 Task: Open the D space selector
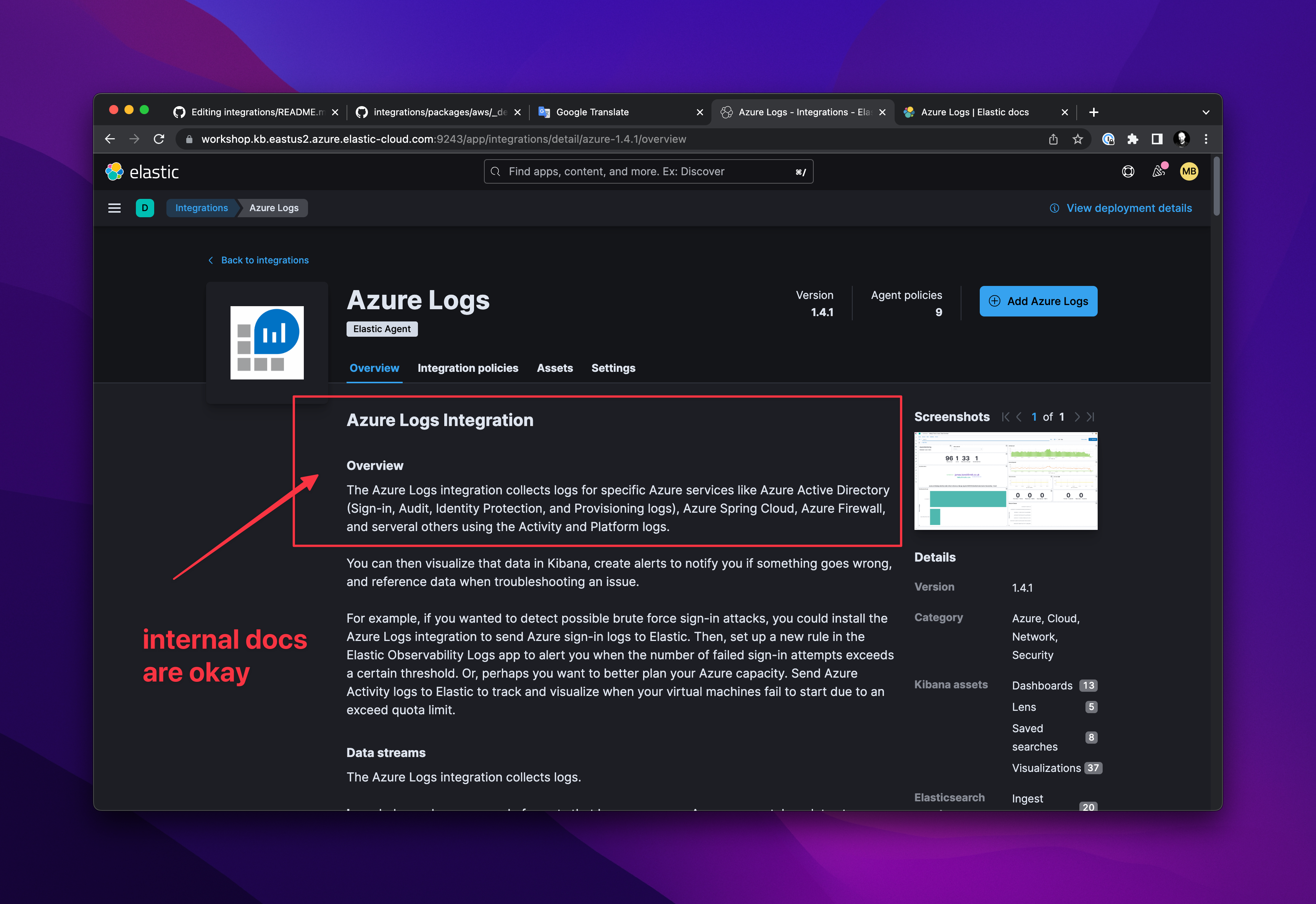tap(145, 208)
